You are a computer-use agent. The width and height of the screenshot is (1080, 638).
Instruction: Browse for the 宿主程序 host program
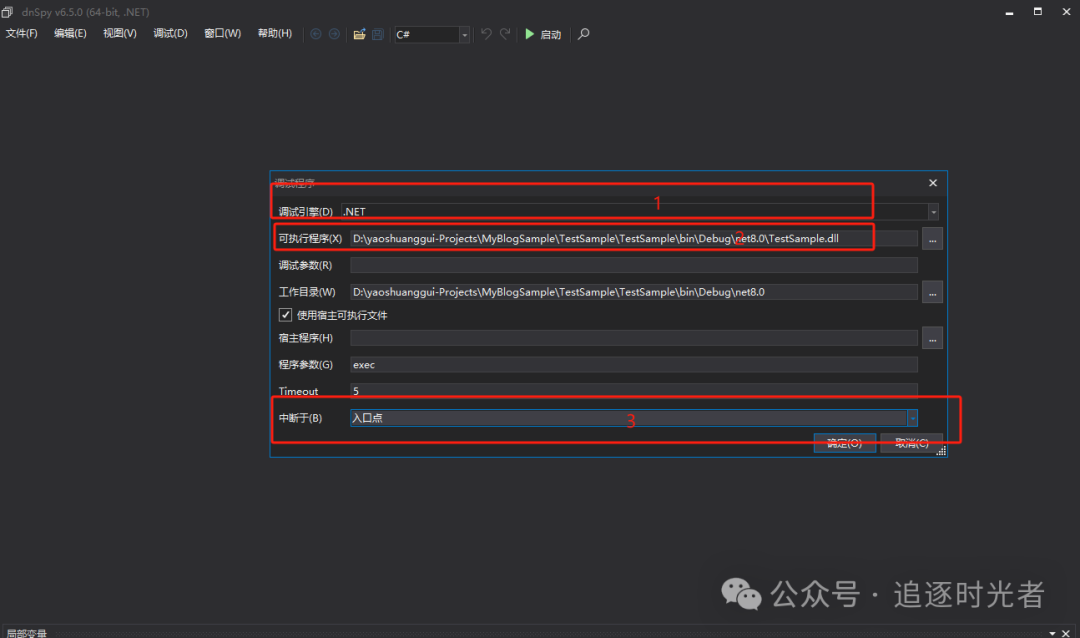(932, 338)
